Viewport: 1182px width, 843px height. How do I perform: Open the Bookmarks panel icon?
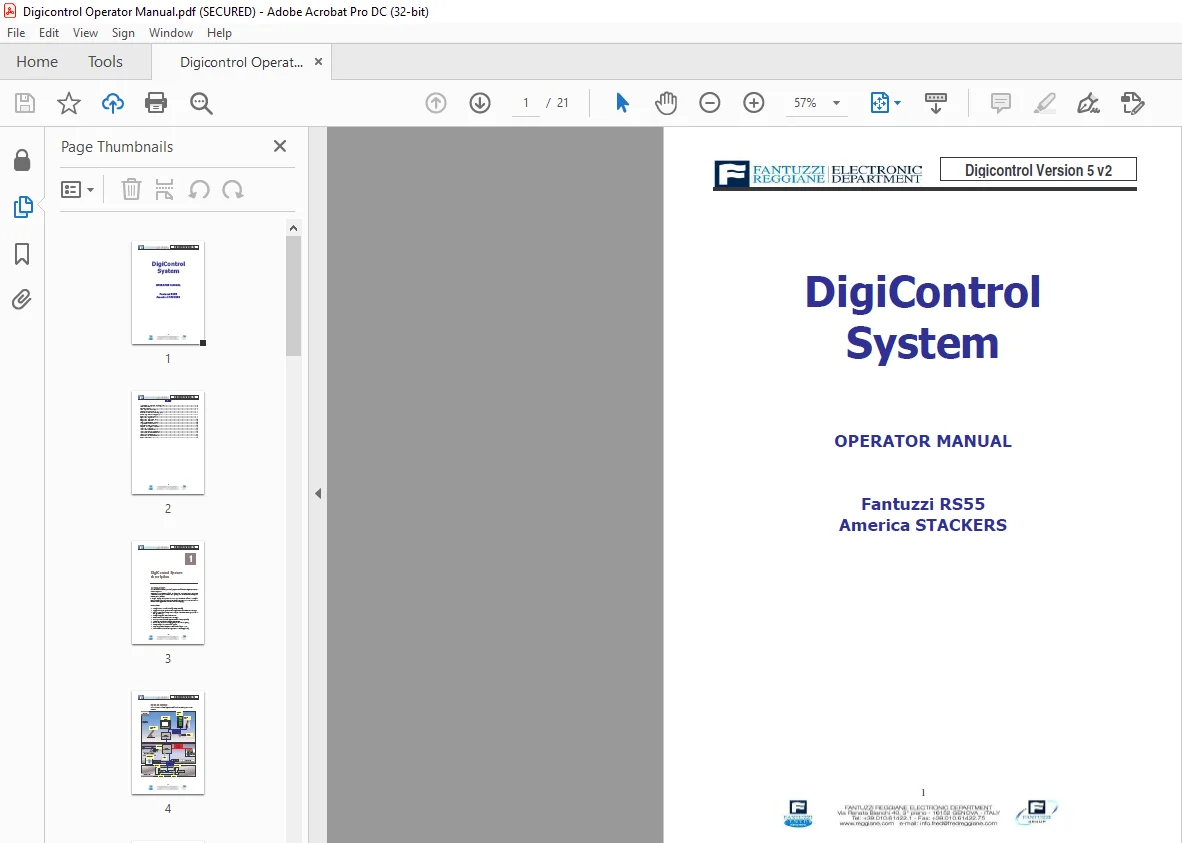pos(22,254)
